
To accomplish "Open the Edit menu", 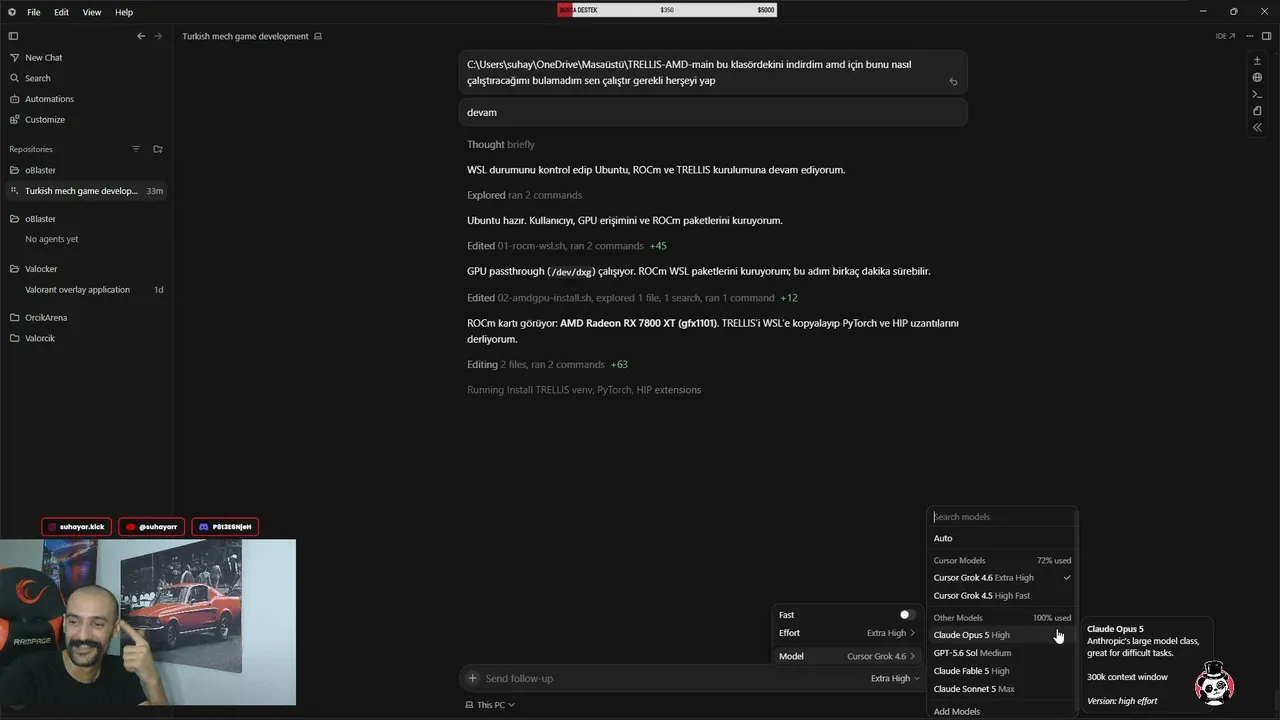I will tap(62, 12).
